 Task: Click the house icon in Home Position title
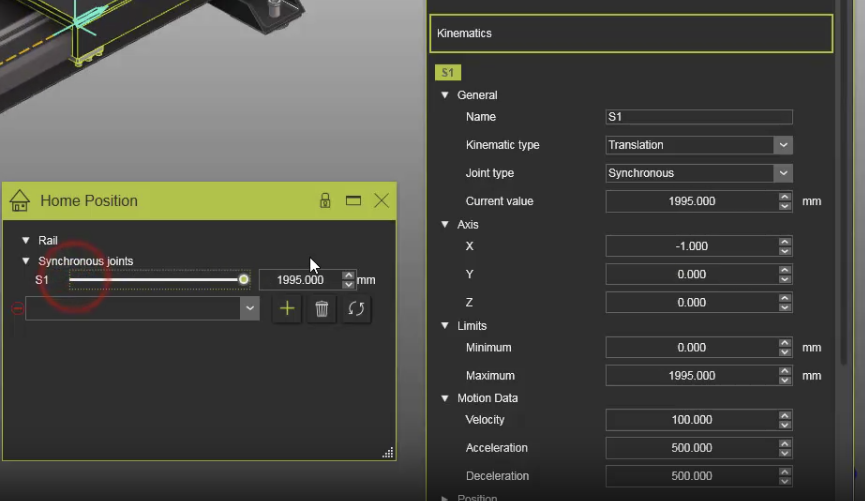point(20,201)
